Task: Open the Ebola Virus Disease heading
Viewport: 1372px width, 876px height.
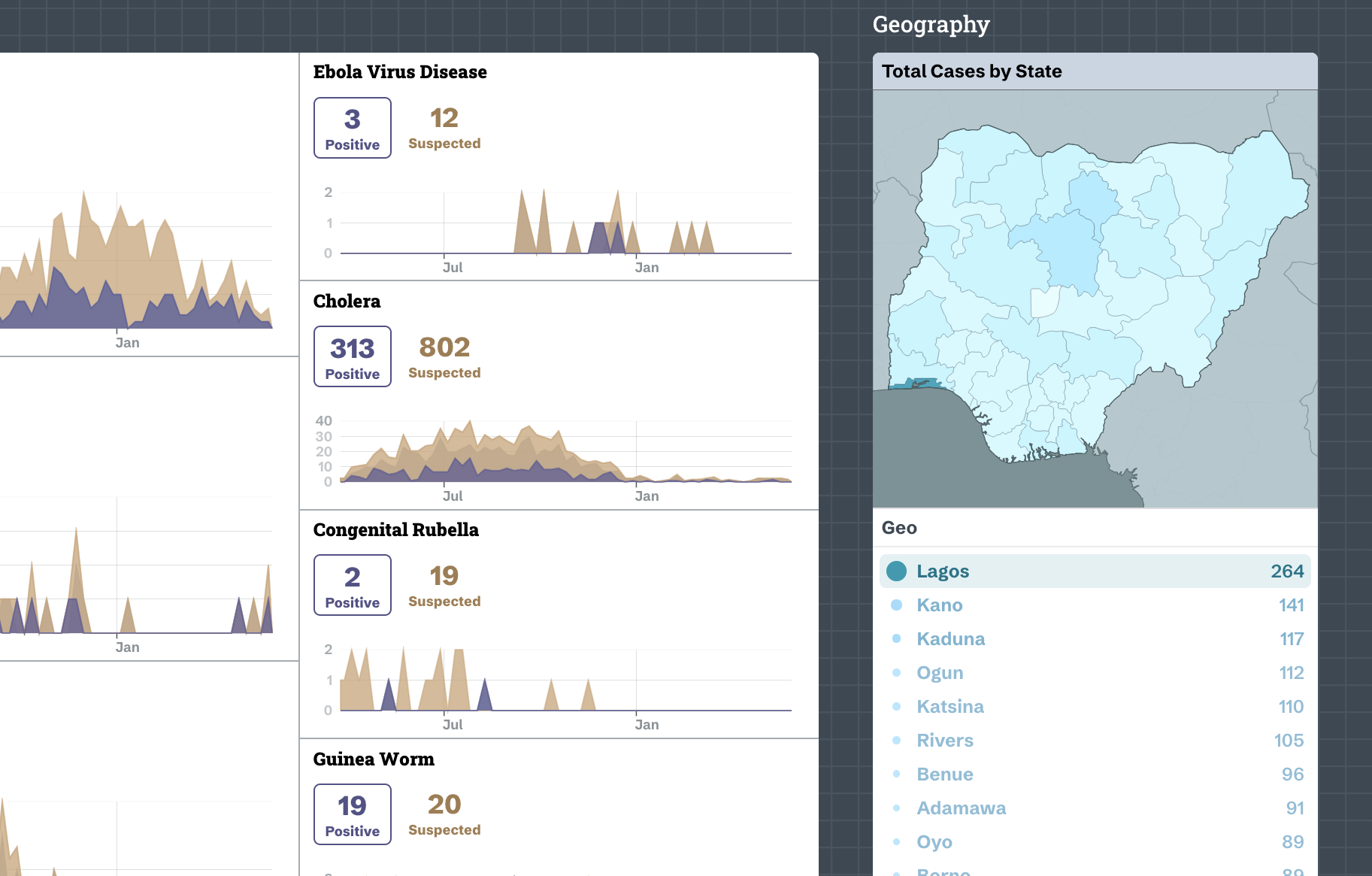Action: pos(400,72)
